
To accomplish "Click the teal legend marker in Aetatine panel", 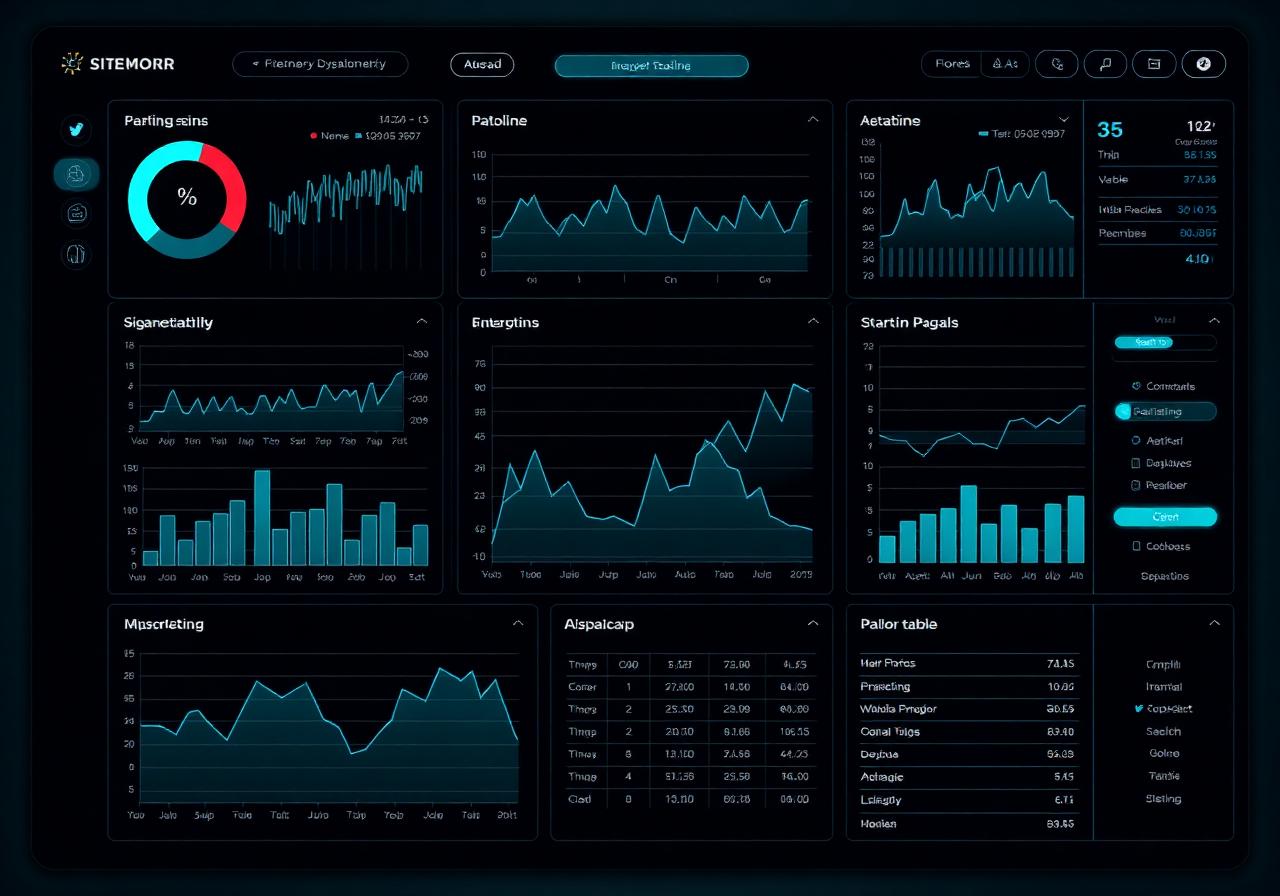I will coord(983,133).
